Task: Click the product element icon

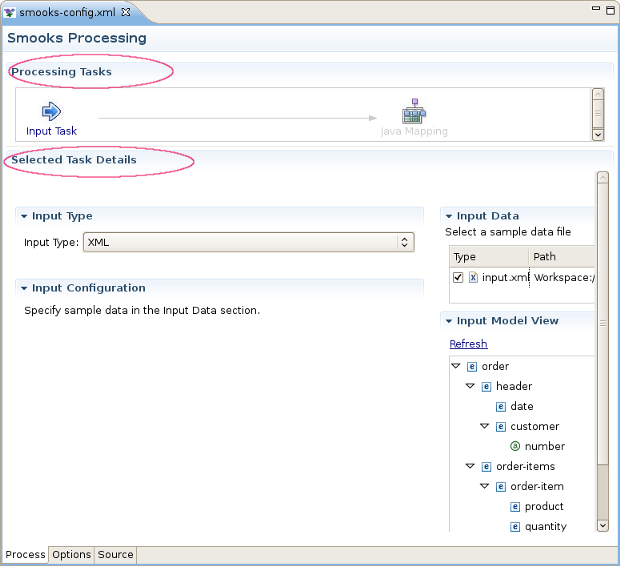Action: [x=515, y=506]
